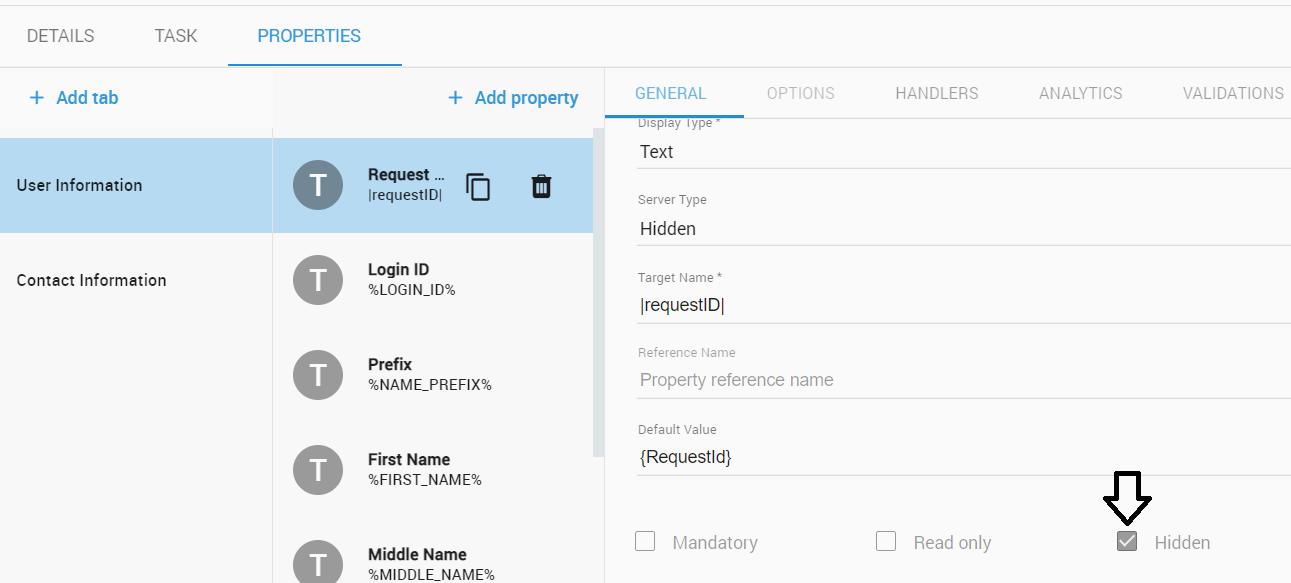Screen dimensions: 1291x583
Task: Select Contact Information tab entry
Action: pyautogui.click(x=92, y=280)
